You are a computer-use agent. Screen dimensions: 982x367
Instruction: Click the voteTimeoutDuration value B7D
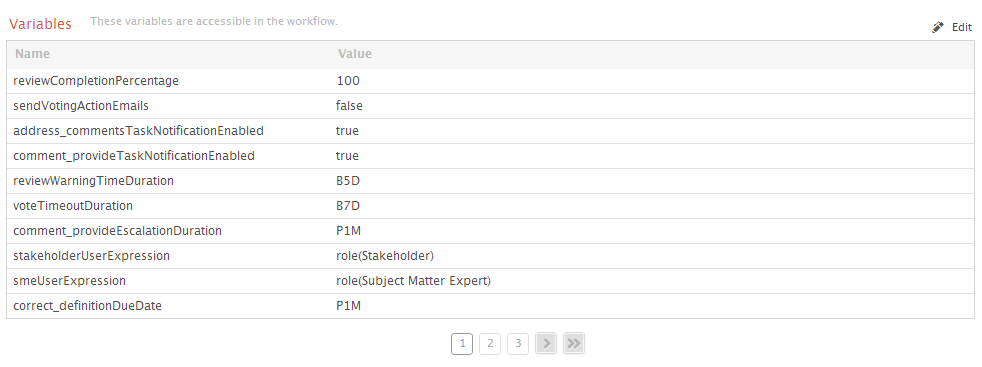pyautogui.click(x=348, y=205)
